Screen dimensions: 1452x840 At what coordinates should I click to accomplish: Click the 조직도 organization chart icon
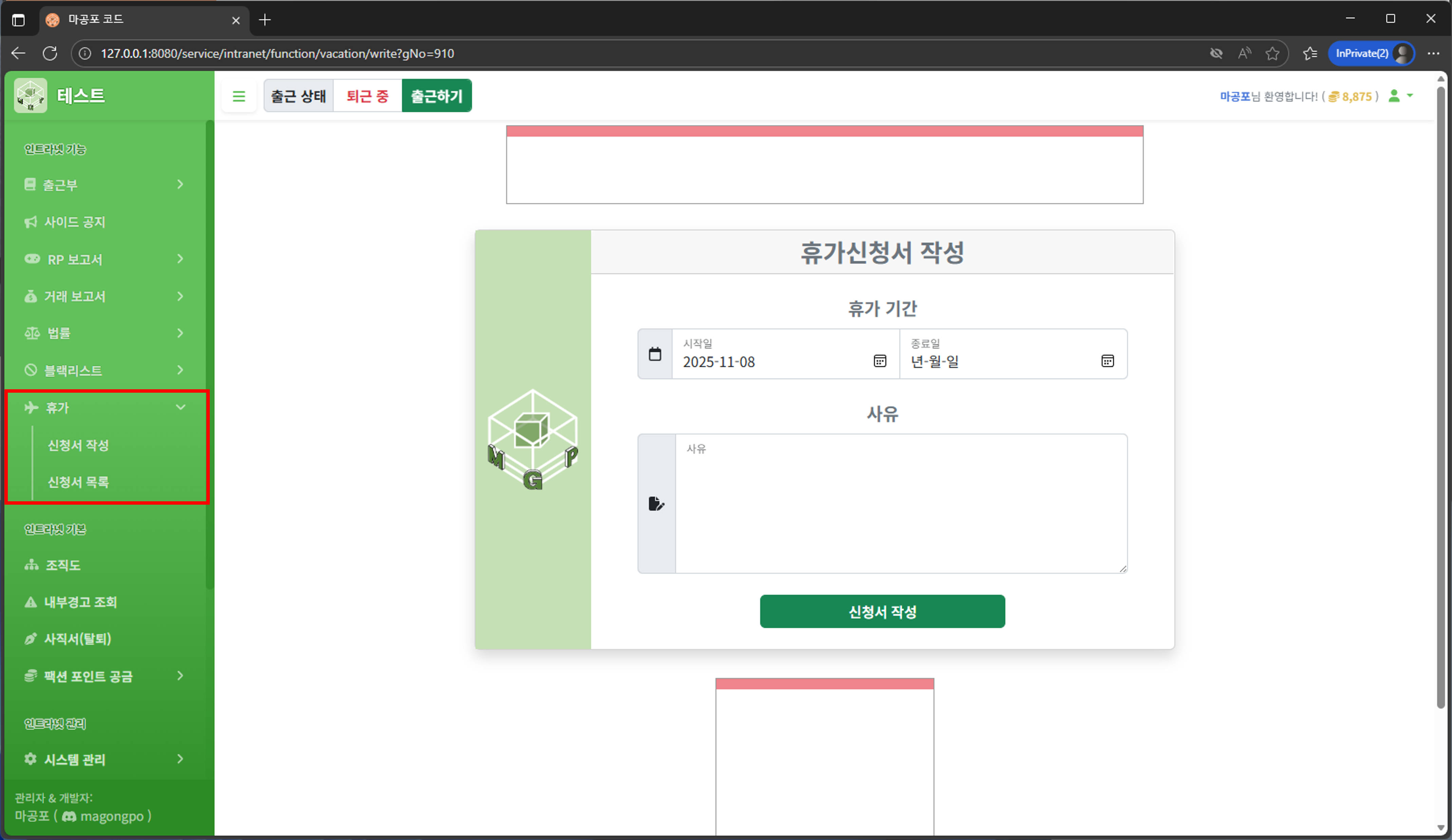[x=31, y=565]
